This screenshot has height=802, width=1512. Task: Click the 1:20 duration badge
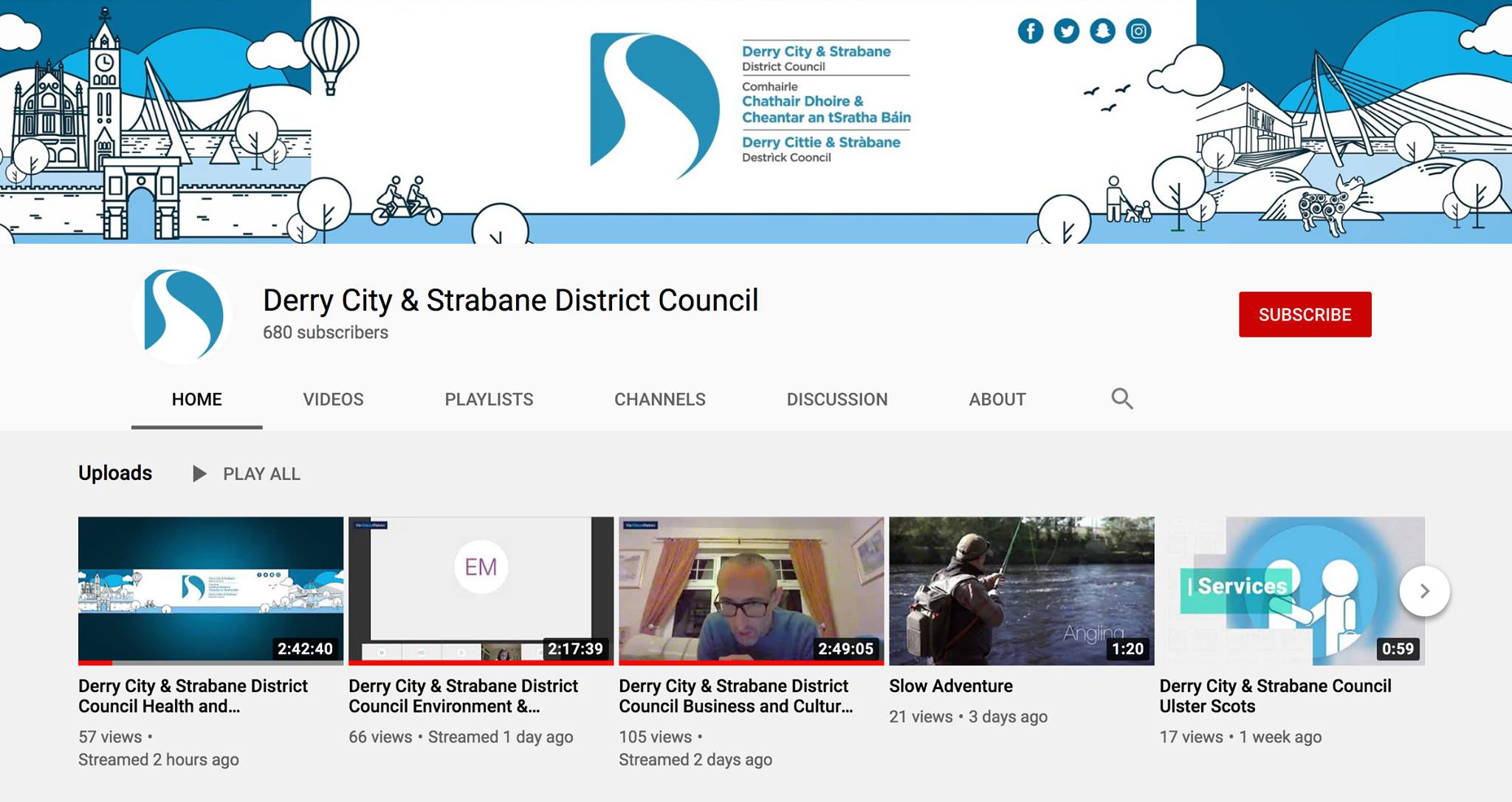pyautogui.click(x=1127, y=649)
